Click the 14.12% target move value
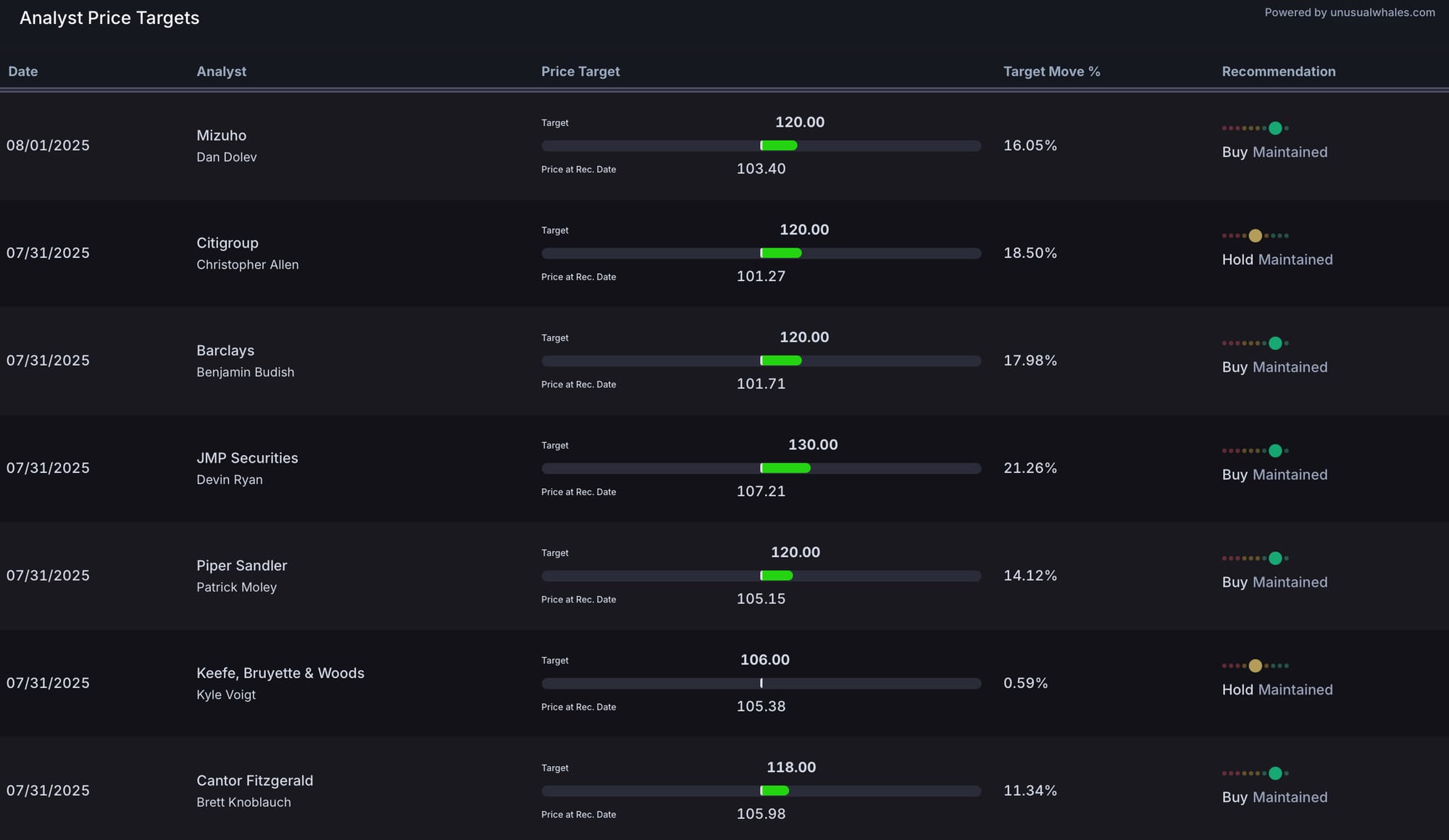This screenshot has width=1449, height=840. tap(1030, 576)
